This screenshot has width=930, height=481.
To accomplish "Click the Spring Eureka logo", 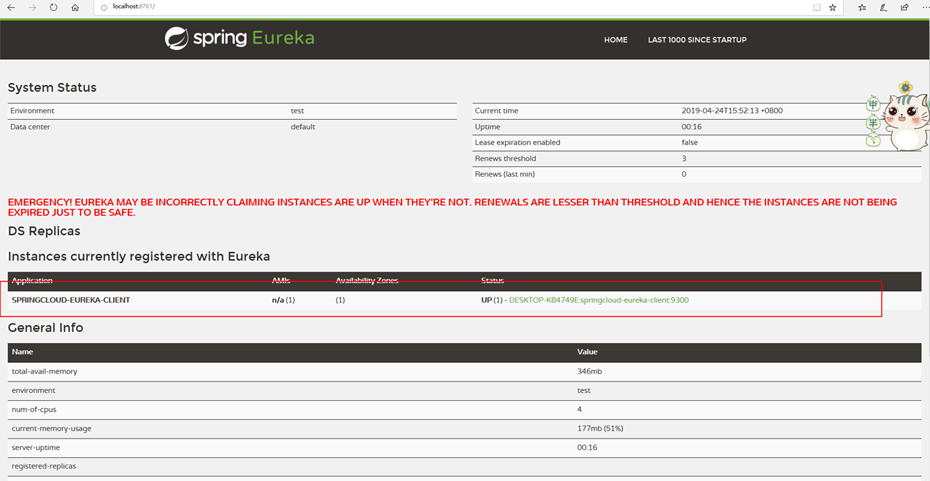I will (239, 39).
